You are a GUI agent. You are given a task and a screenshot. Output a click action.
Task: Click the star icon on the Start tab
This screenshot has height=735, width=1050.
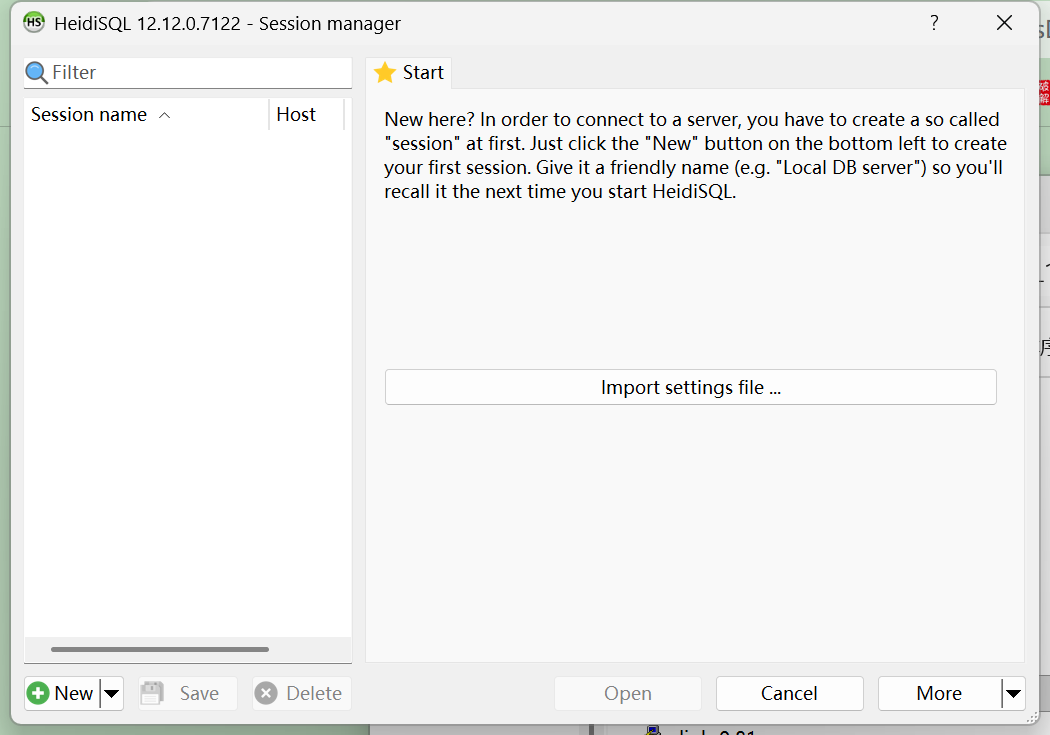pyautogui.click(x=384, y=72)
